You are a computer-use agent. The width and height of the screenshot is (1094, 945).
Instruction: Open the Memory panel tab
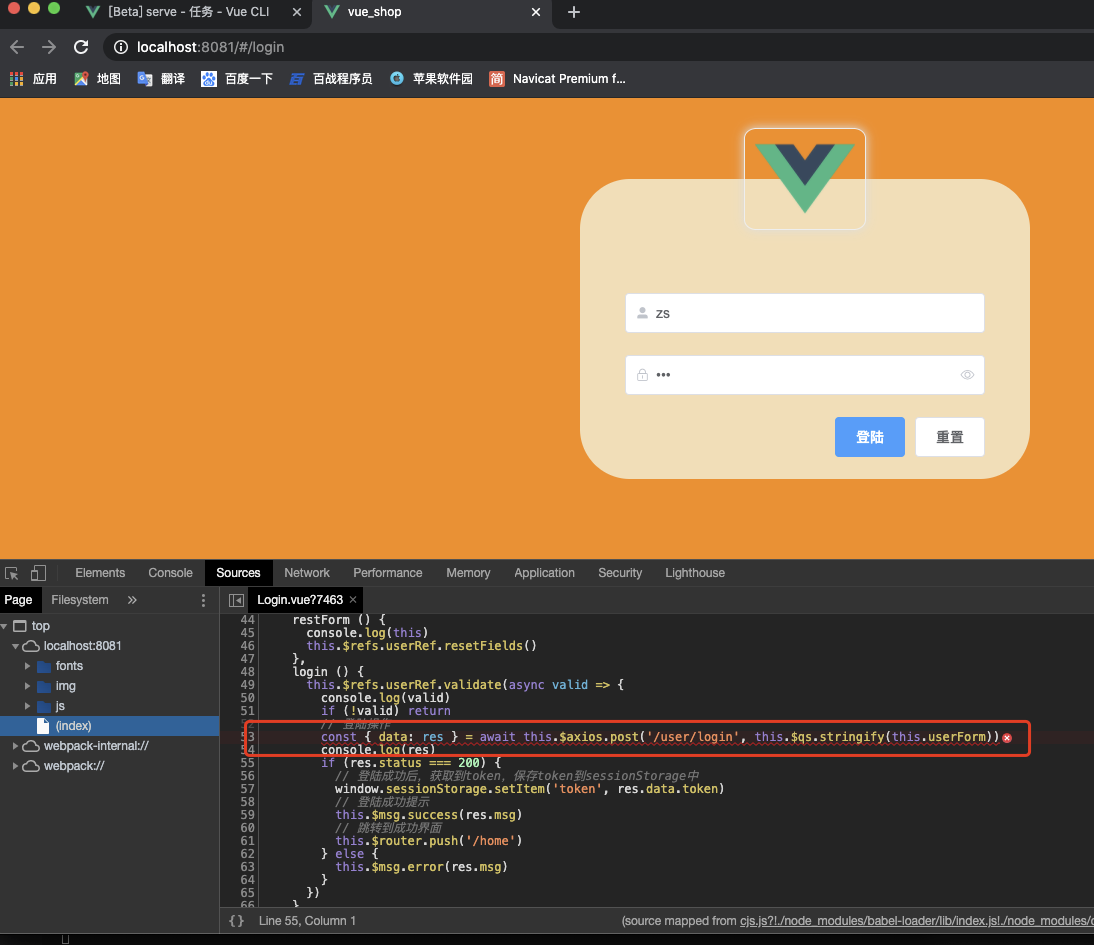point(468,573)
